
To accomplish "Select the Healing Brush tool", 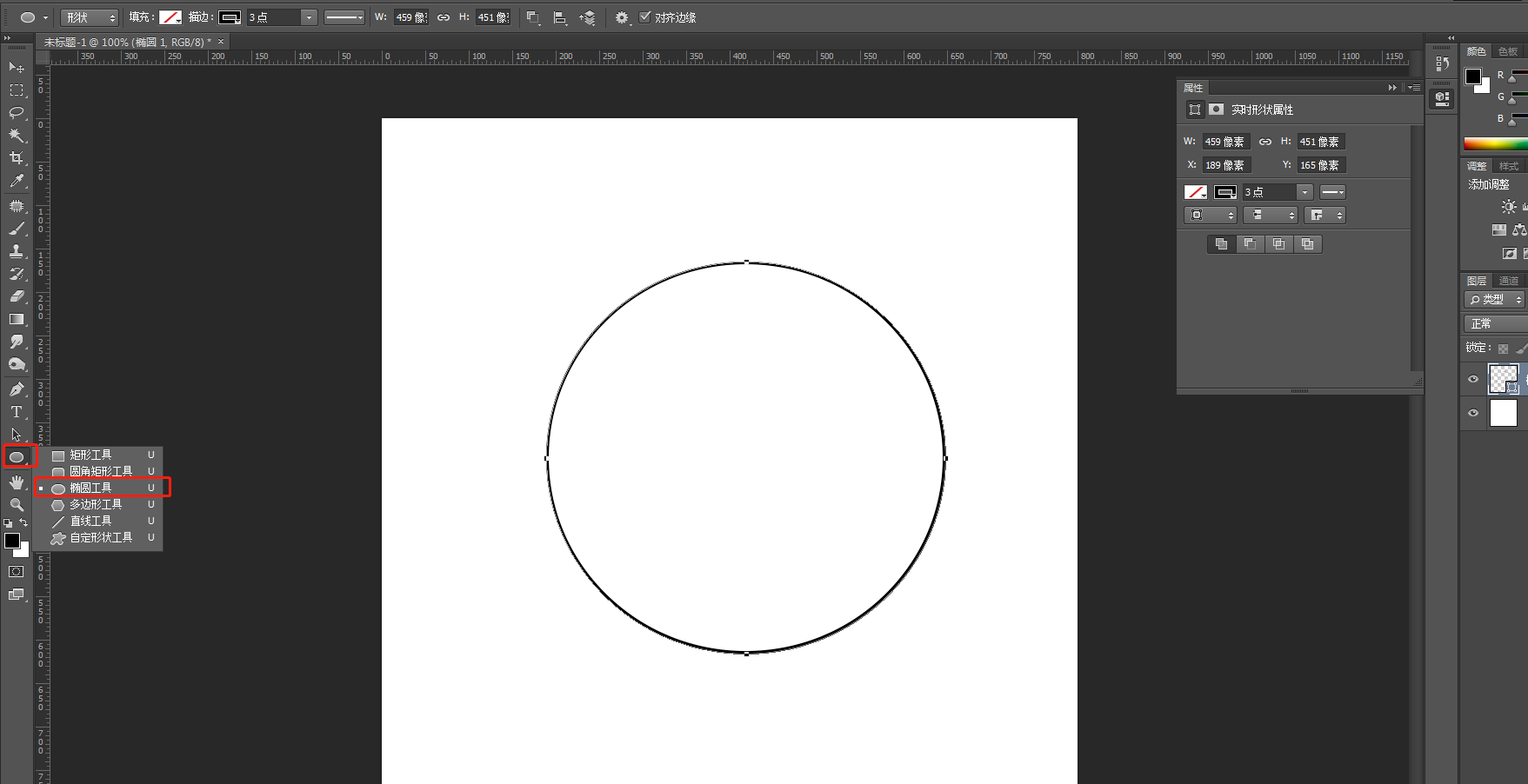I will (16, 206).
